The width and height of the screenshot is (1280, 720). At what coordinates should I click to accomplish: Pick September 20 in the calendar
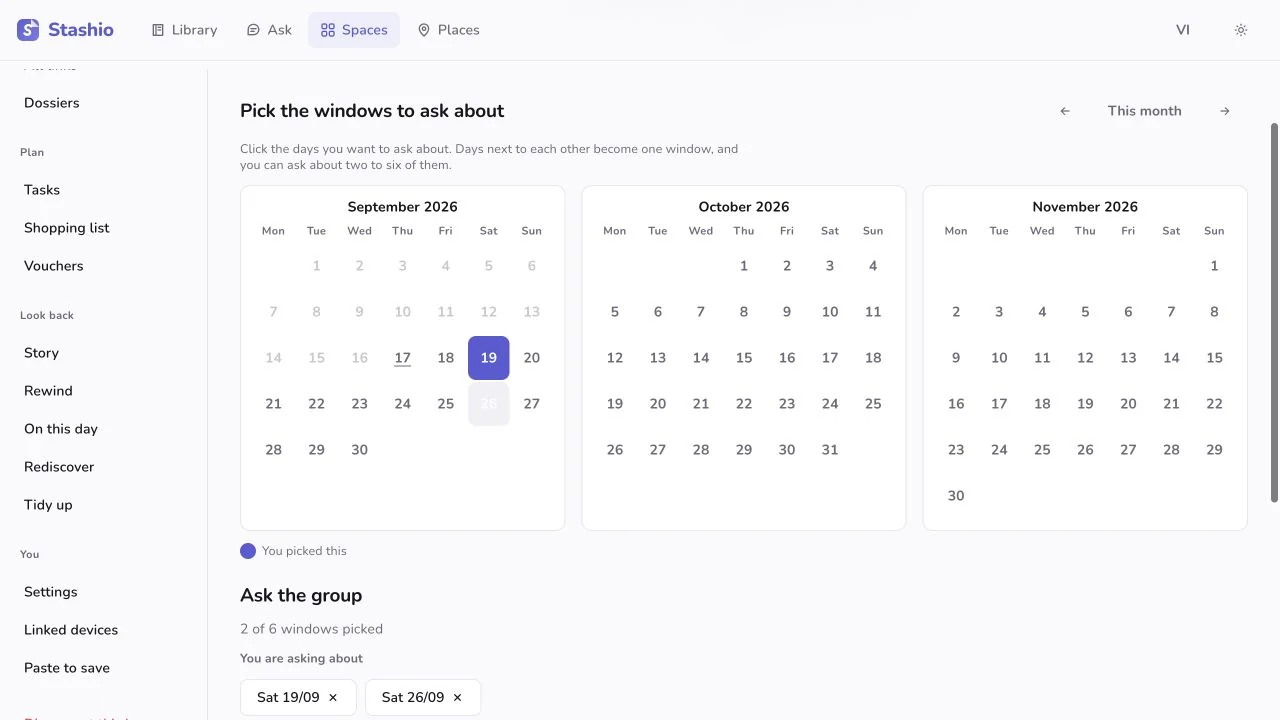click(x=532, y=358)
